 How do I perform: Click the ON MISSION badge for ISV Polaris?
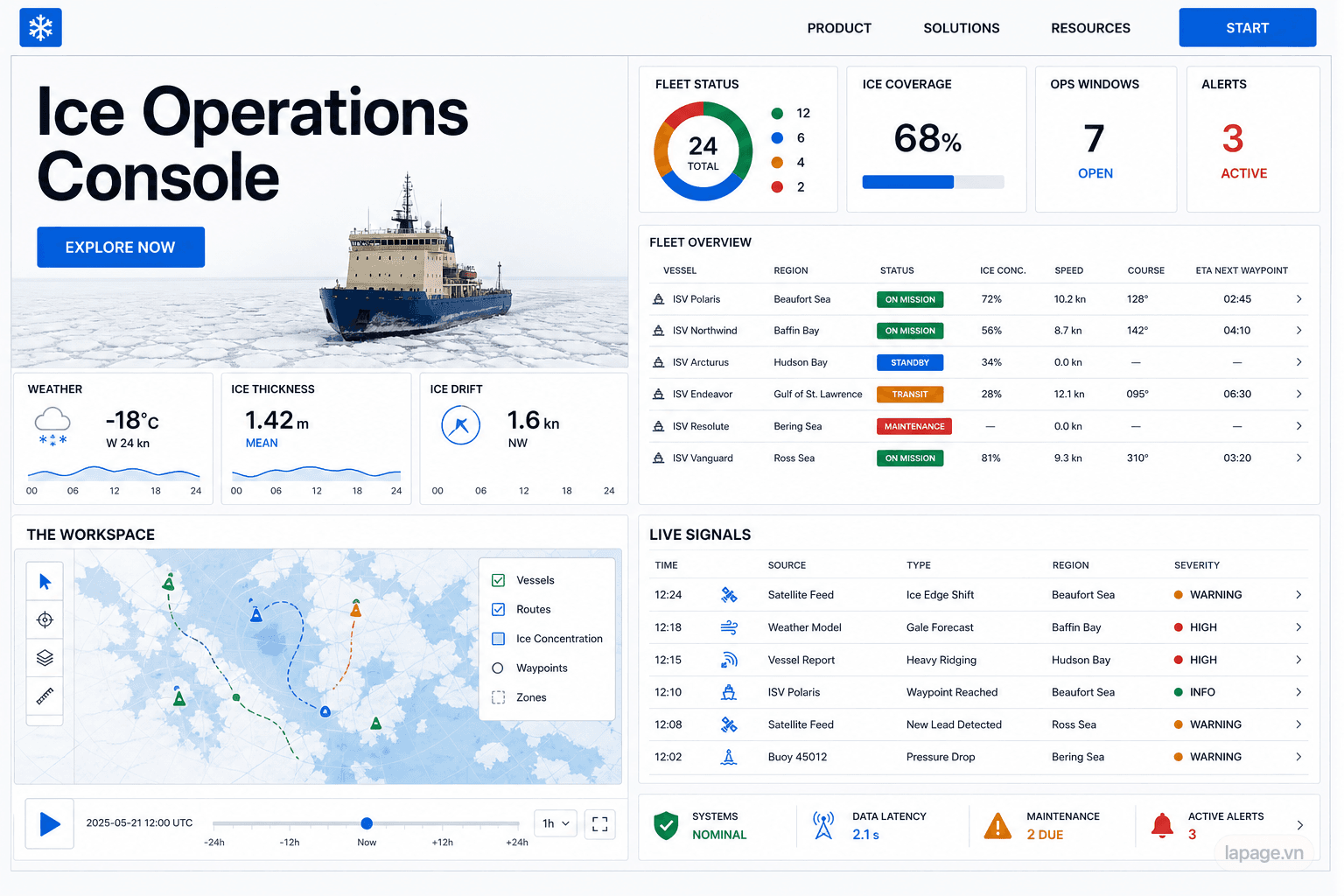910,299
